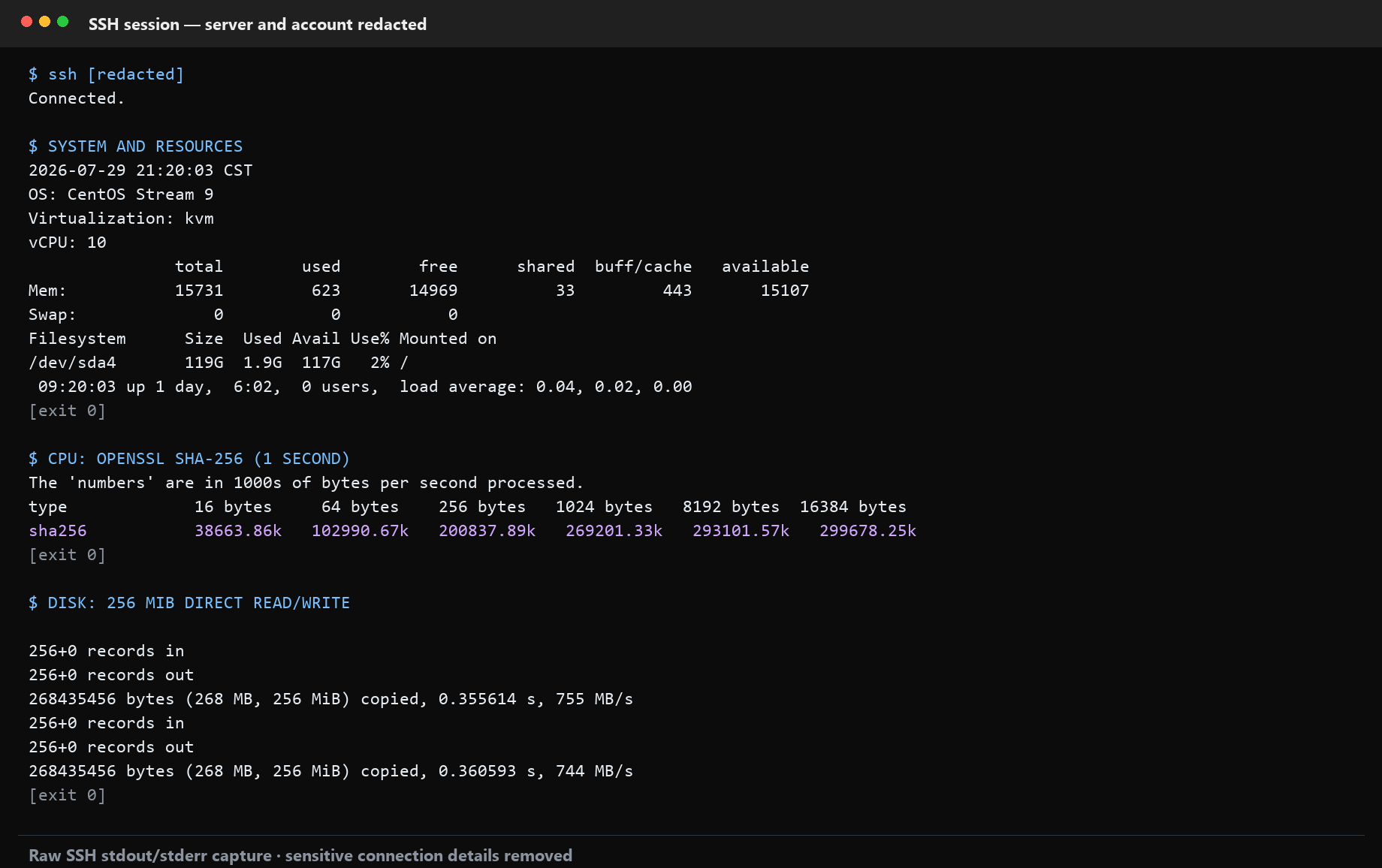
Task: Click the 'buff/cache' column header
Action: click(x=644, y=267)
